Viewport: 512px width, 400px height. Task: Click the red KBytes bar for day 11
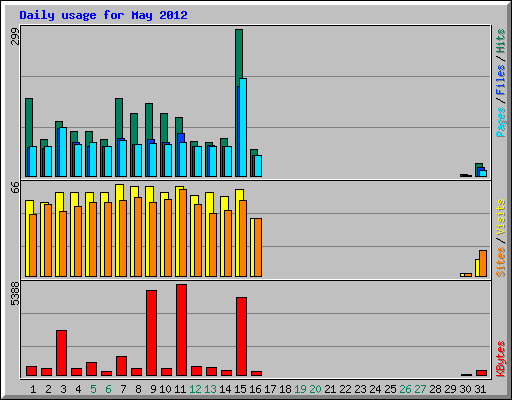tap(181, 330)
